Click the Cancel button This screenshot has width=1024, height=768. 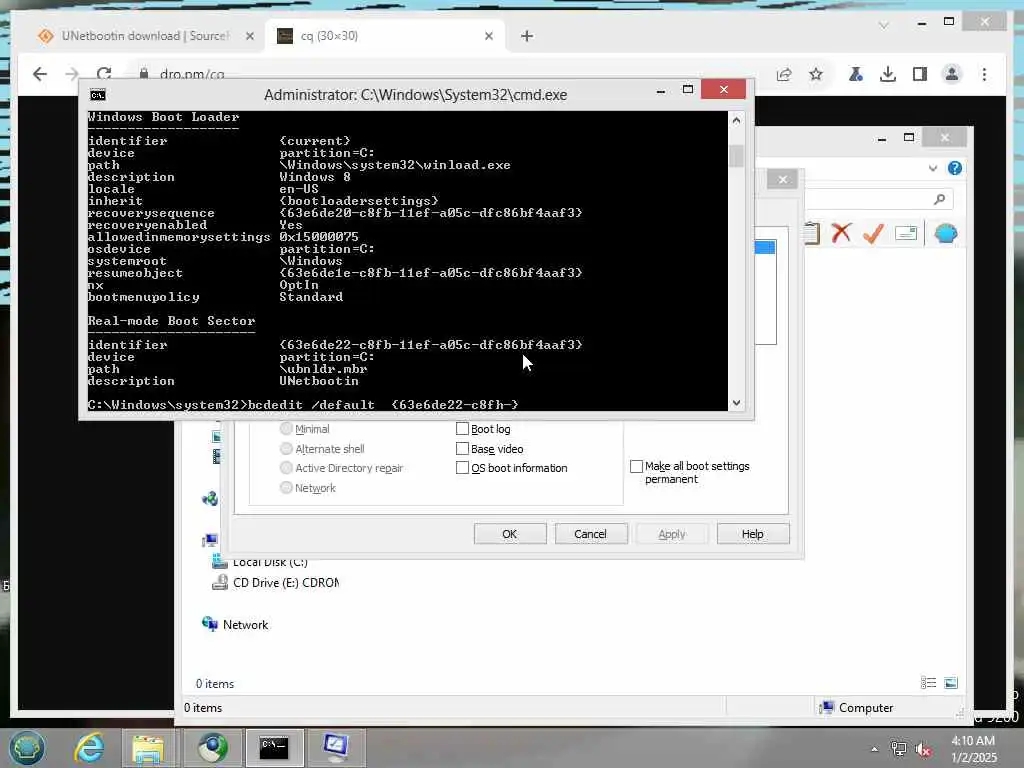(591, 534)
